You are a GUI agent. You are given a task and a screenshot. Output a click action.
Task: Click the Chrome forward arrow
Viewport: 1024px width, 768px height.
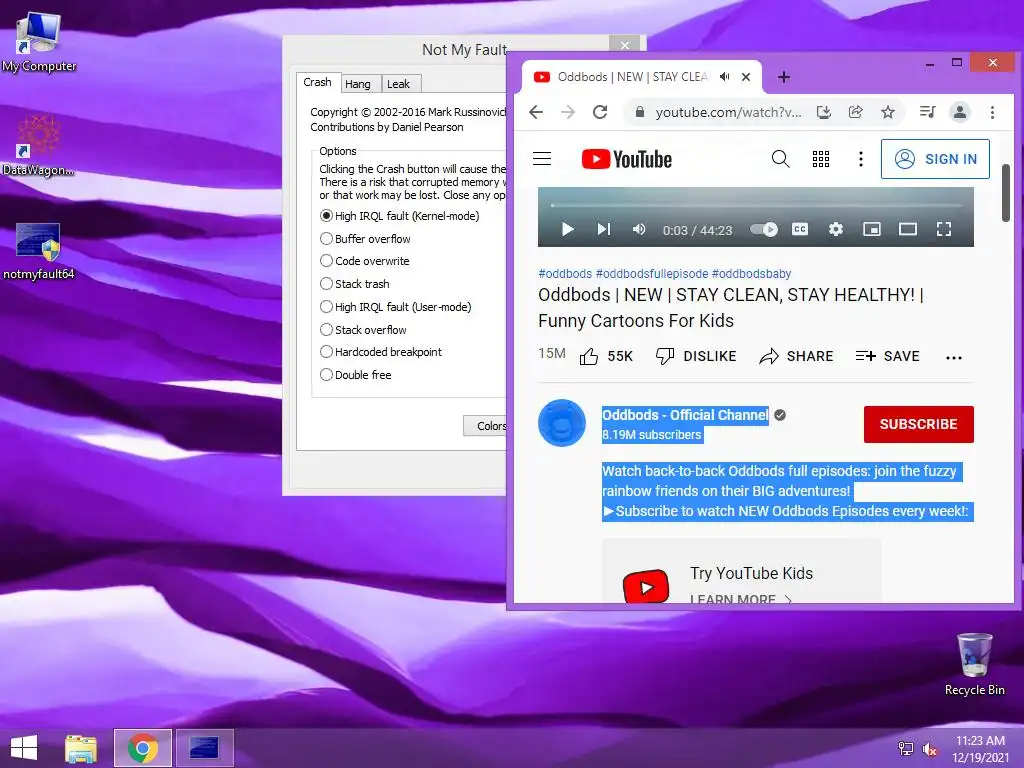(x=568, y=112)
